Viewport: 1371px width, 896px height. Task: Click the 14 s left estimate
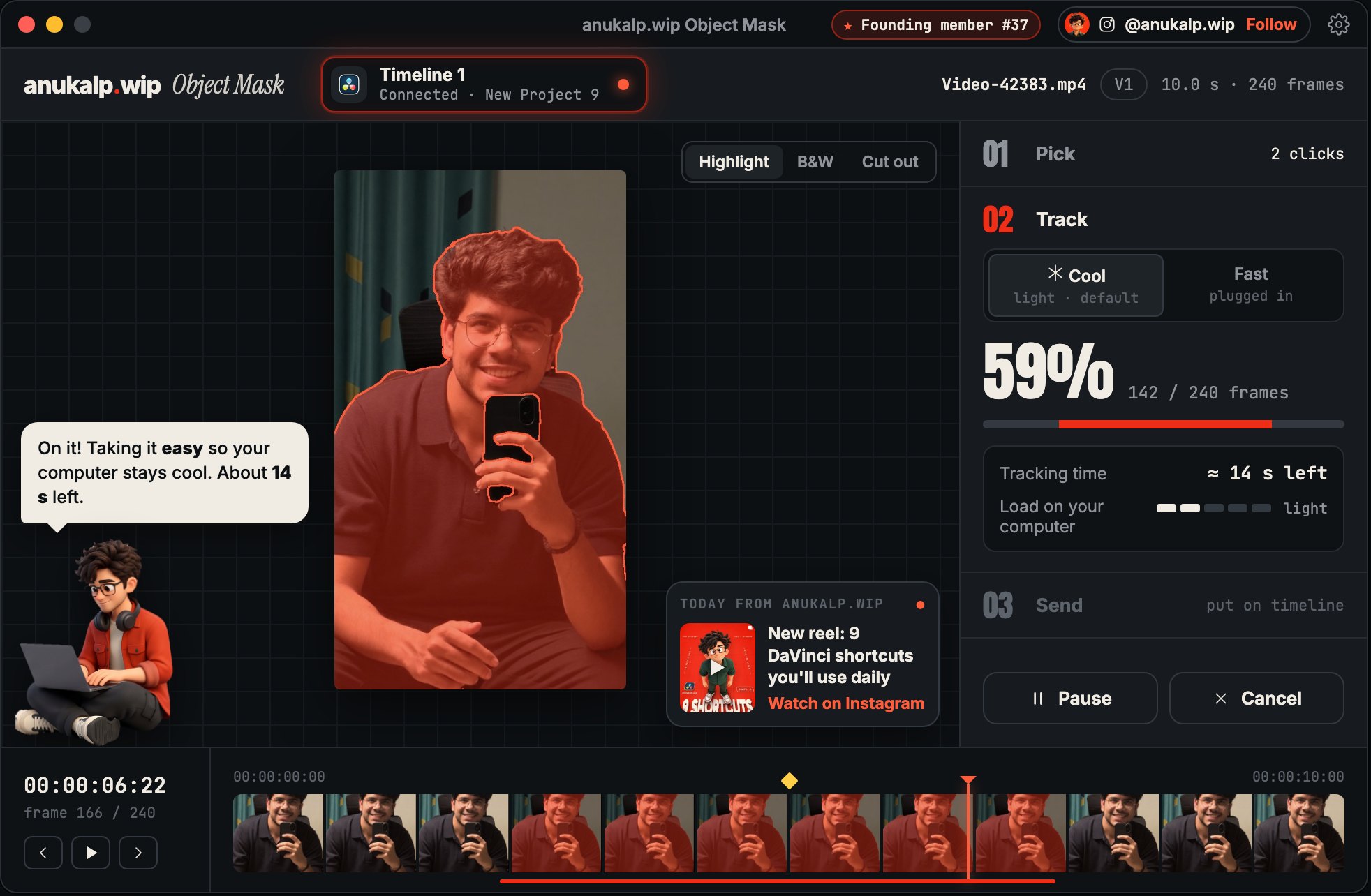point(1268,472)
